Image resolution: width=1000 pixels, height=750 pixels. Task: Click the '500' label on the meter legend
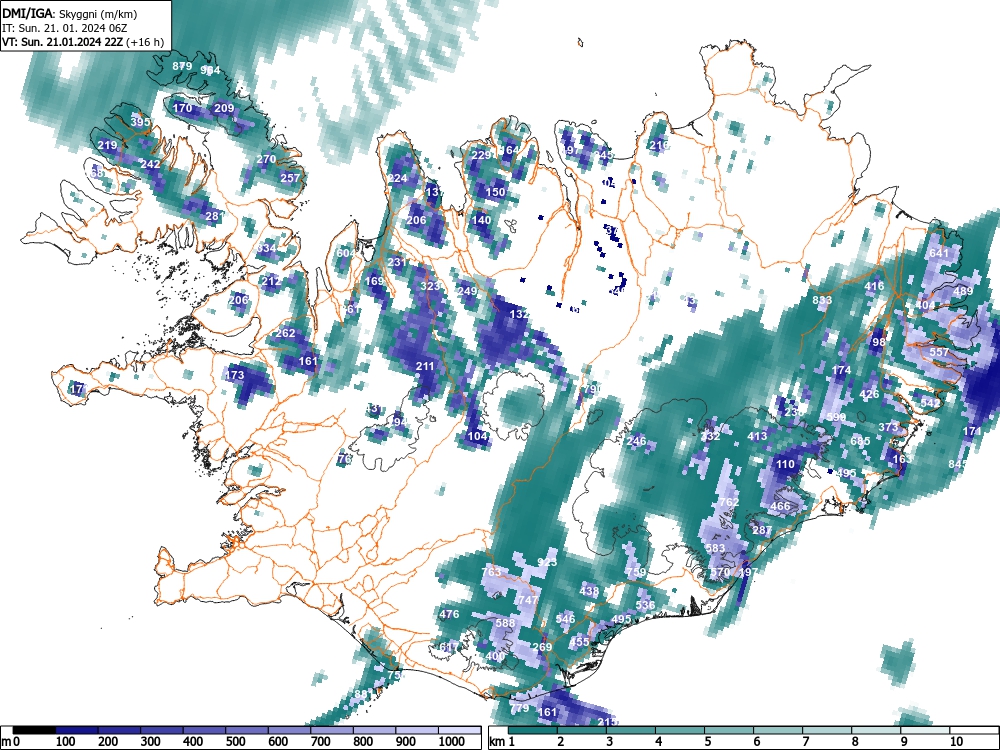click(x=235, y=742)
